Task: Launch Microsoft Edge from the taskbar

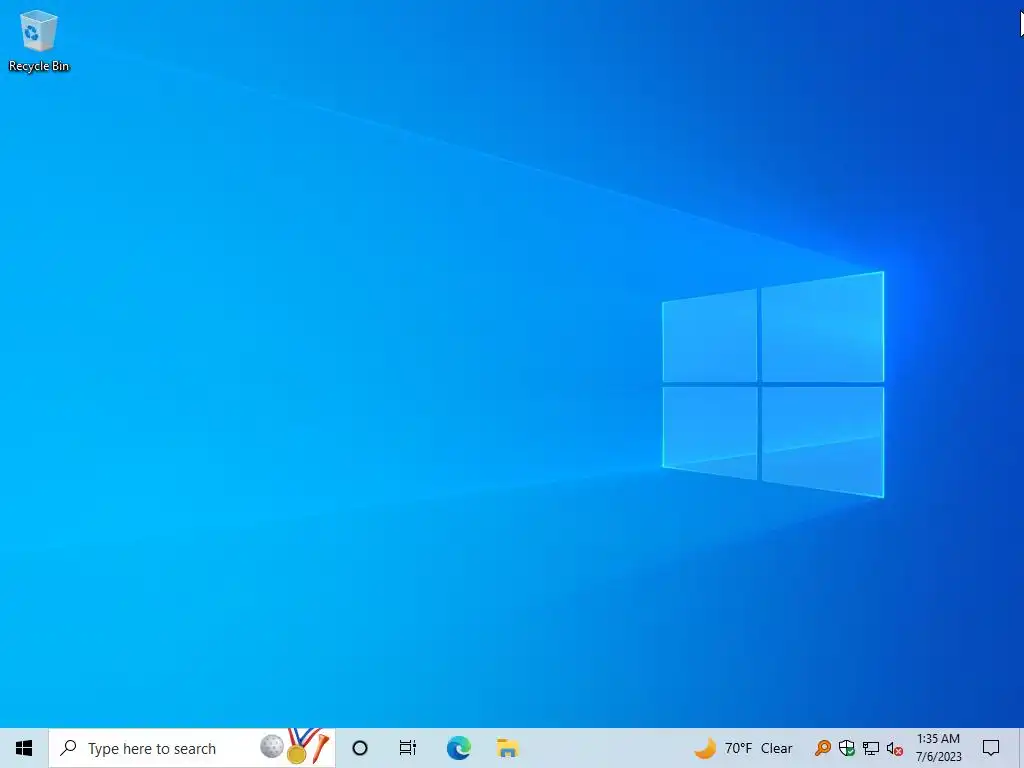Action: (458, 748)
